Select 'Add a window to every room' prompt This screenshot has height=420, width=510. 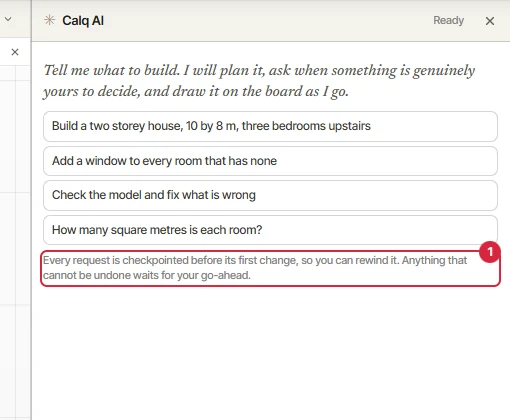point(270,161)
